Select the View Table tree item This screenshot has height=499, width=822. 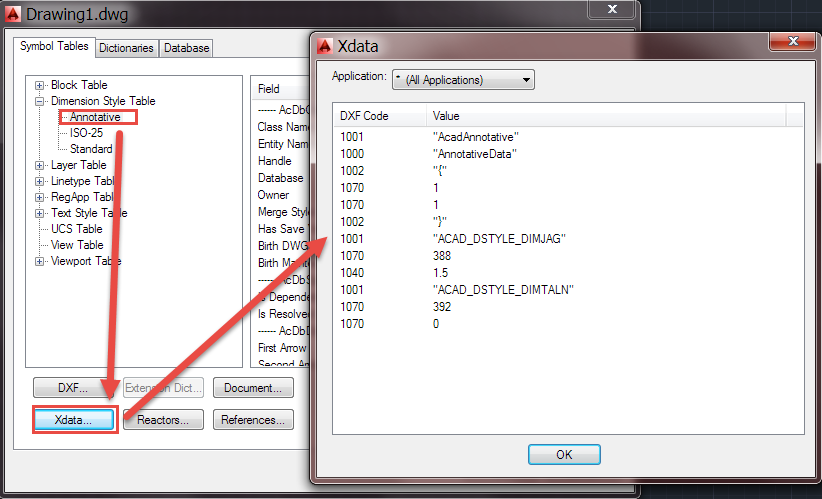coord(77,245)
